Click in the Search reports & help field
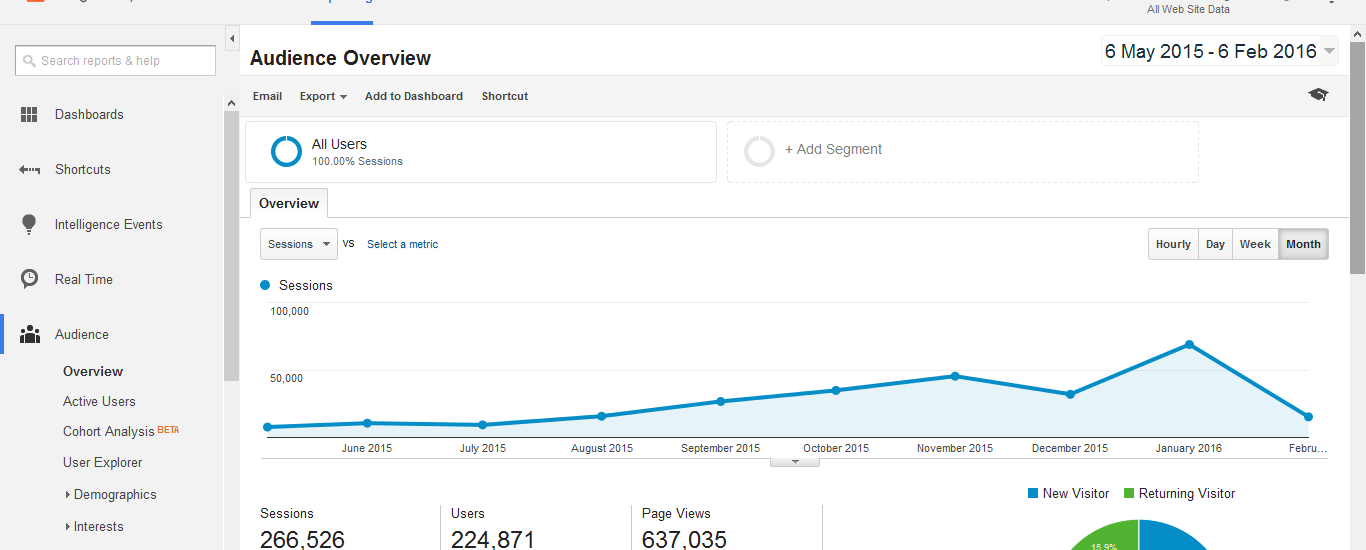Screen dimensions: 1366x550 coord(115,61)
